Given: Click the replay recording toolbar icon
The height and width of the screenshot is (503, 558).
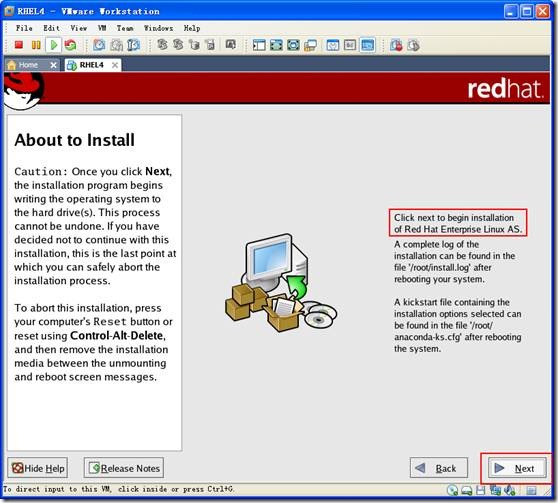Looking at the screenshot, I should [x=413, y=45].
